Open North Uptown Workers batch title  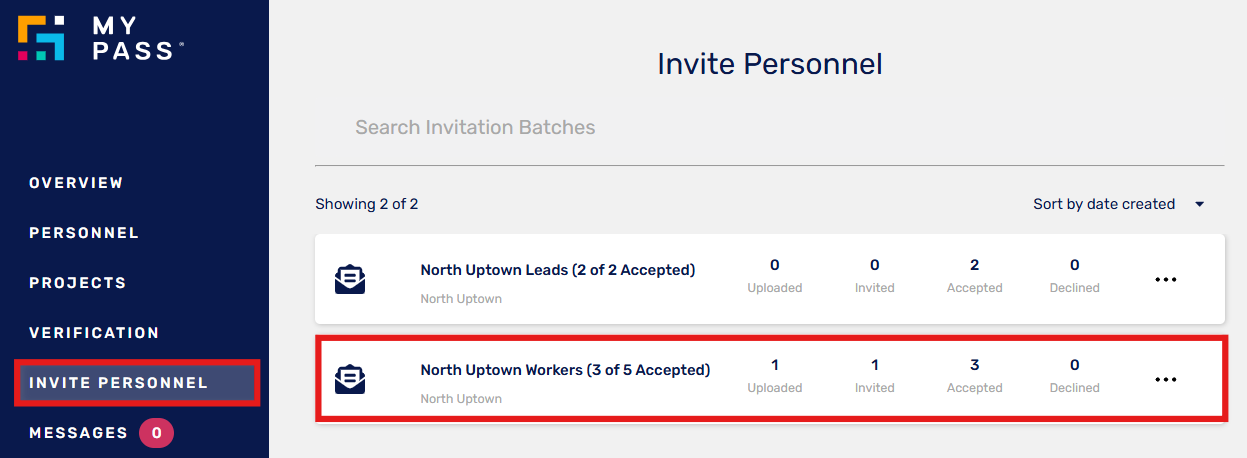point(565,370)
